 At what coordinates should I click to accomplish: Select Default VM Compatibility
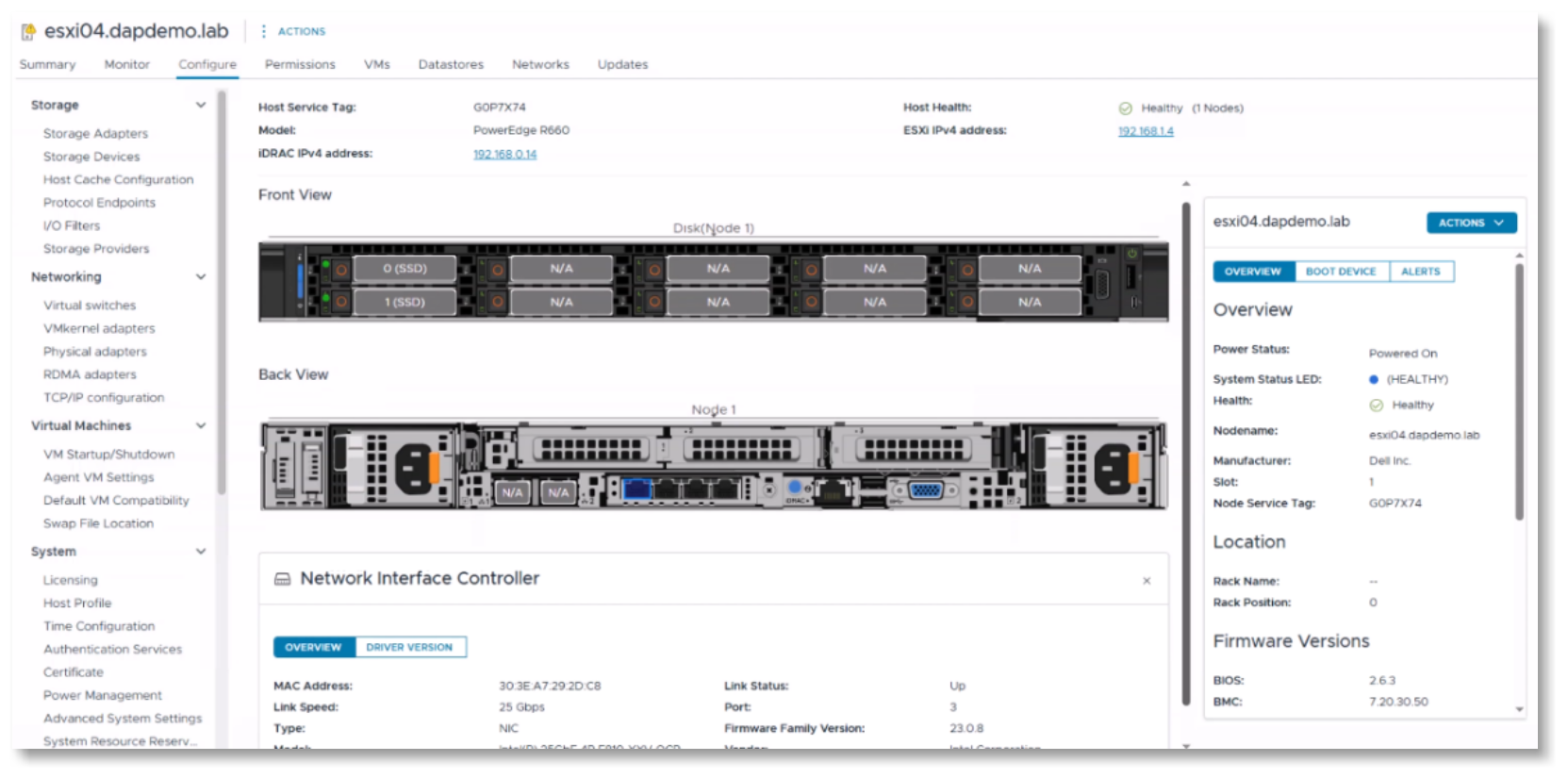coord(116,501)
